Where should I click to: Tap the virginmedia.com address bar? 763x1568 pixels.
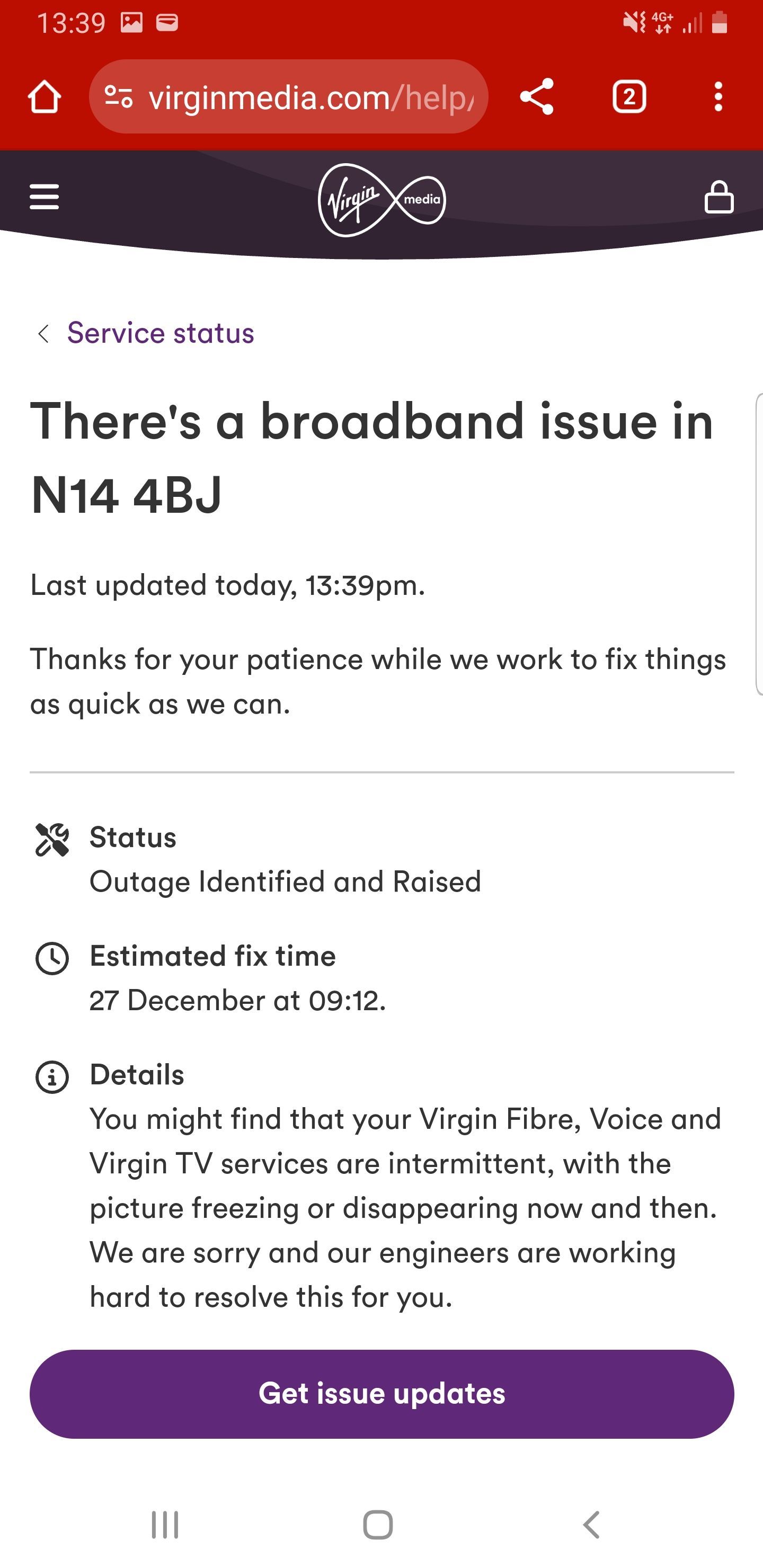click(289, 97)
